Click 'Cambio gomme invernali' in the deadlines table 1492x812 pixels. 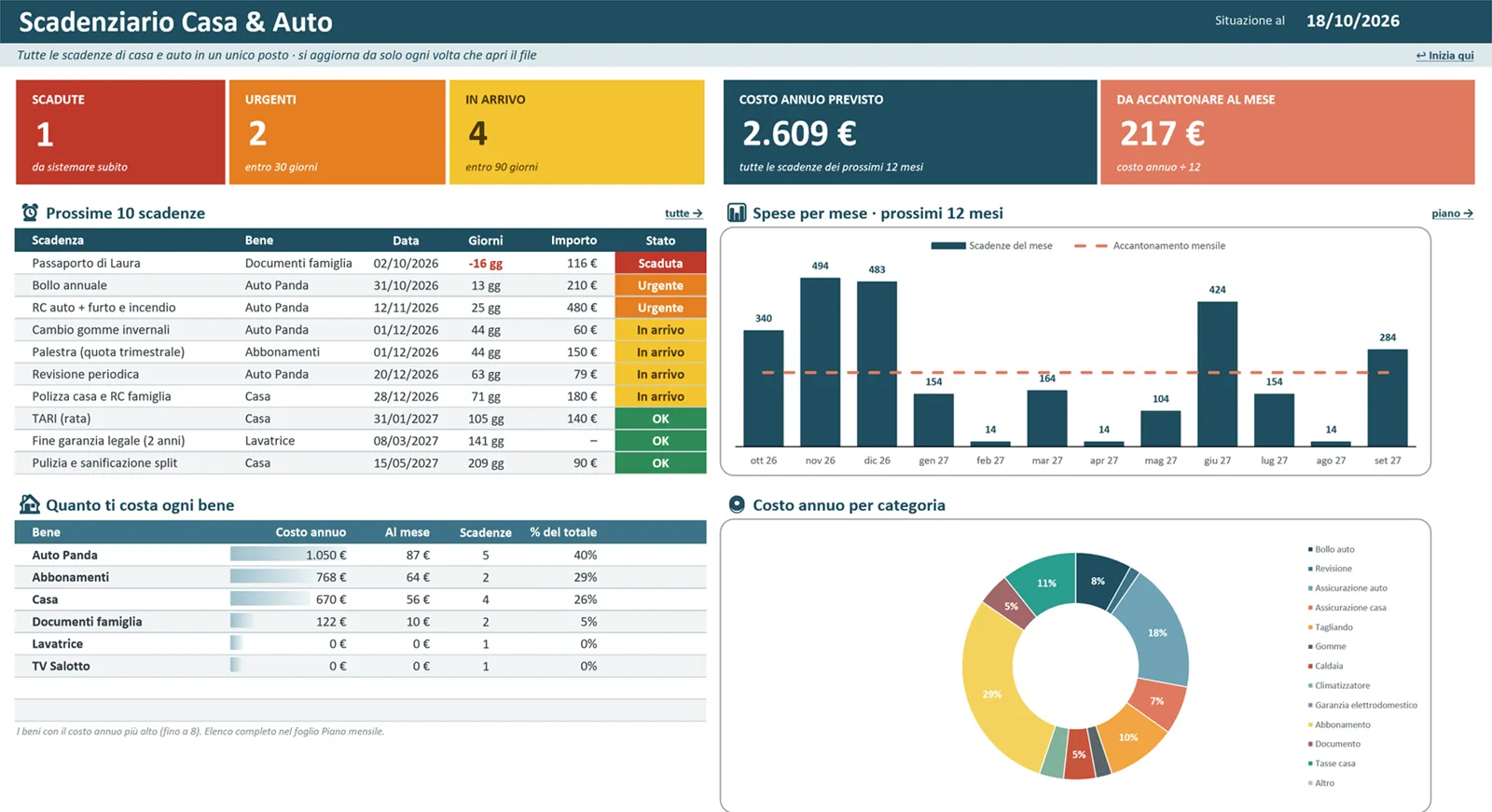point(101,330)
